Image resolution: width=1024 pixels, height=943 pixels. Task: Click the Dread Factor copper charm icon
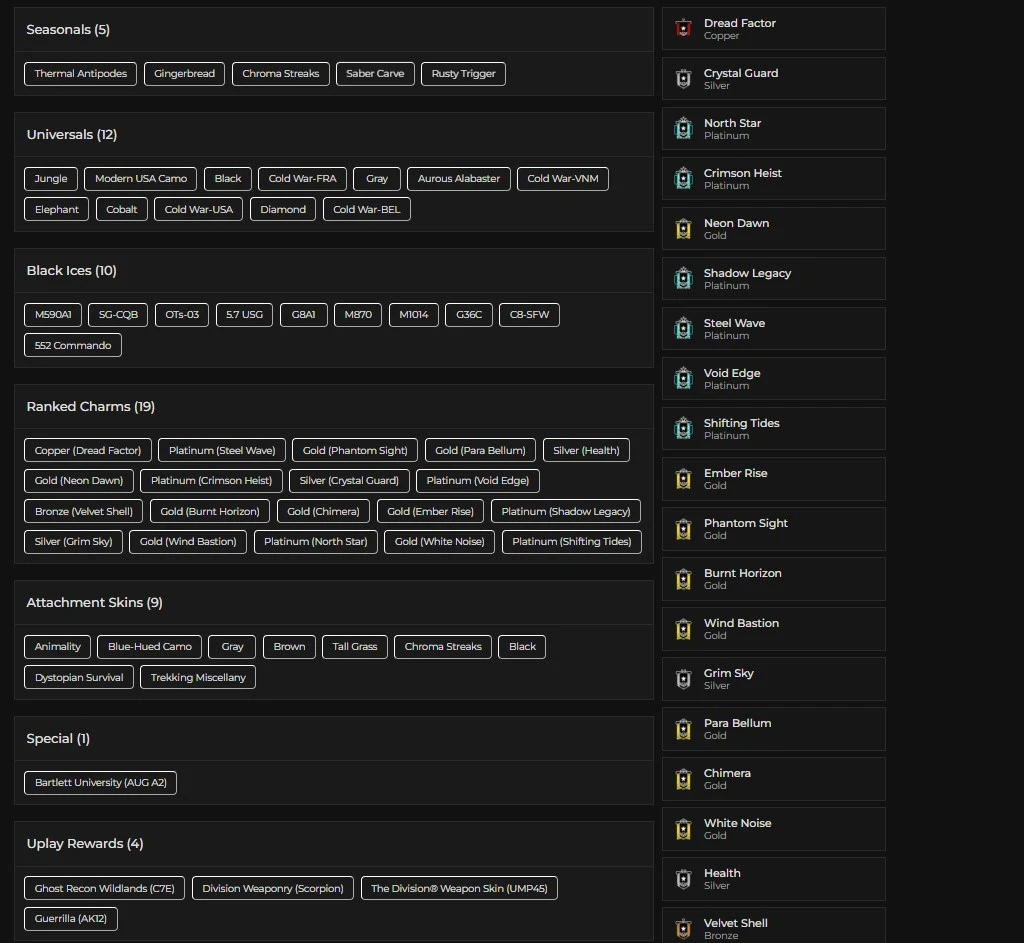[683, 28]
